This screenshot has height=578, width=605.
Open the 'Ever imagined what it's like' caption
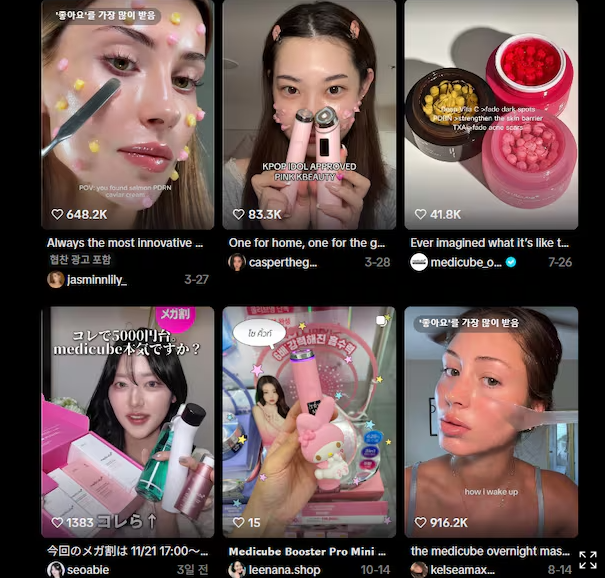(489, 243)
